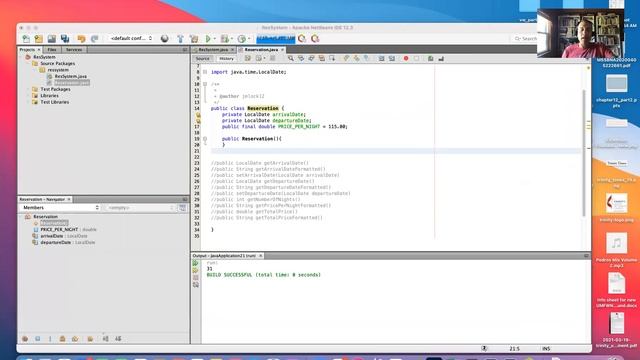Select Test Libraries in Projects tree
The image size is (640, 360).
(x=55, y=102)
